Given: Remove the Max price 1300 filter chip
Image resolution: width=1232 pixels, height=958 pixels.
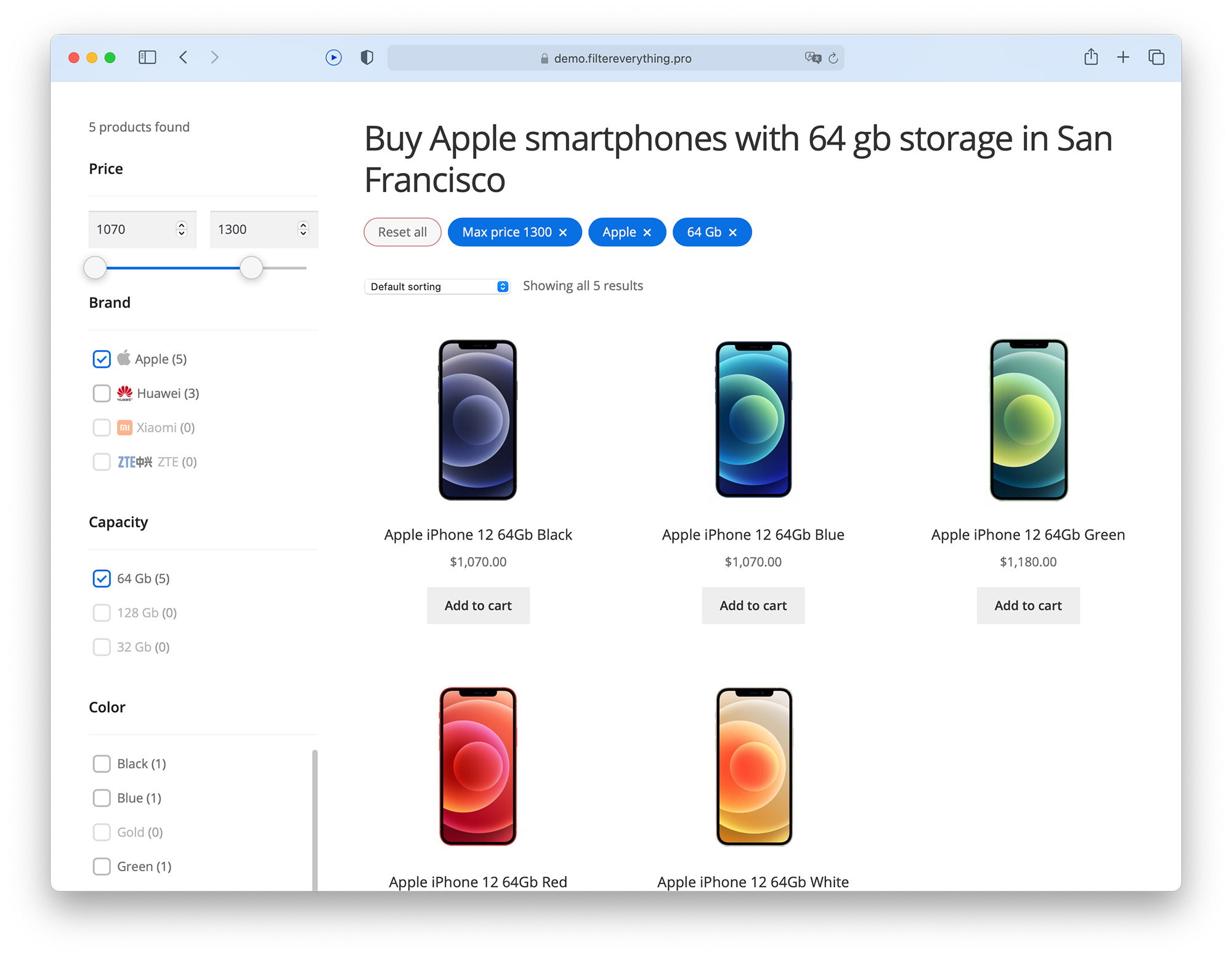Looking at the screenshot, I should [x=563, y=233].
